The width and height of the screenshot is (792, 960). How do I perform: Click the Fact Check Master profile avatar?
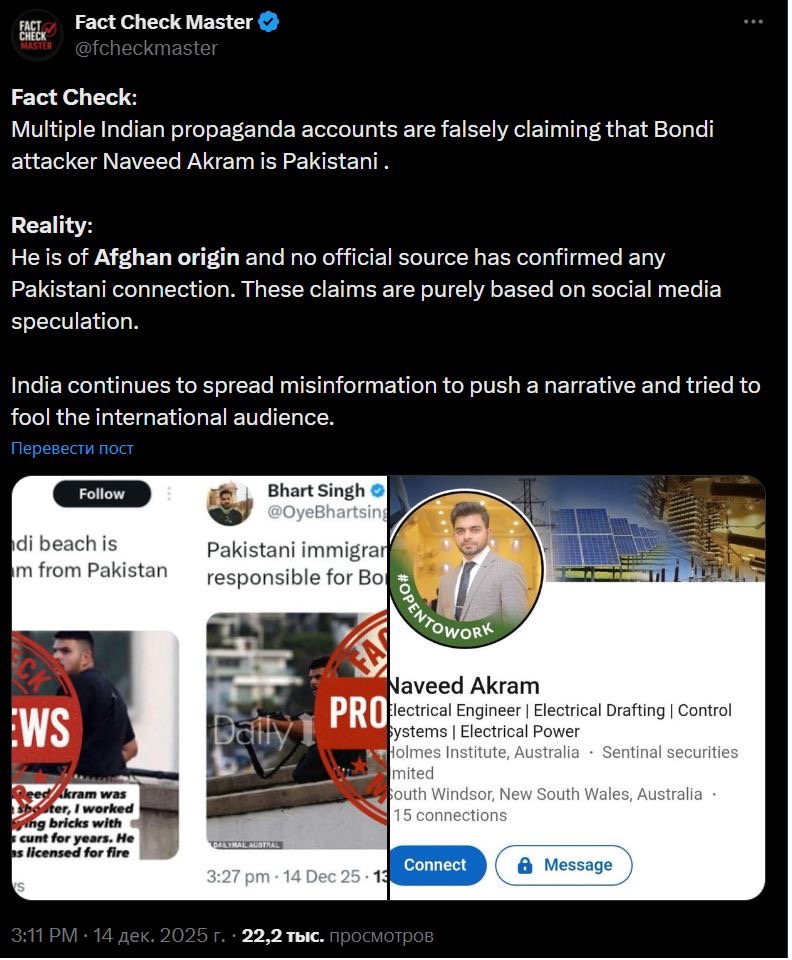tap(37, 35)
